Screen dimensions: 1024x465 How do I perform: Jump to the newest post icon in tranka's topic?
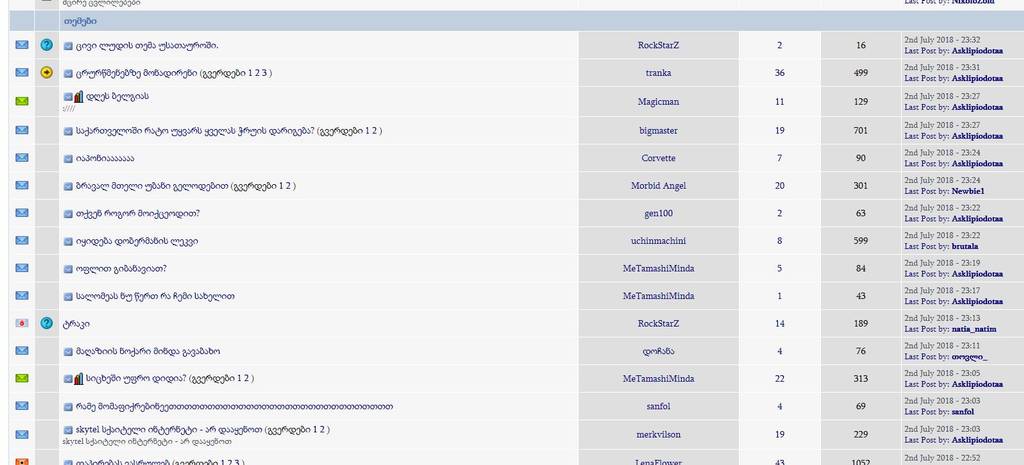point(68,74)
